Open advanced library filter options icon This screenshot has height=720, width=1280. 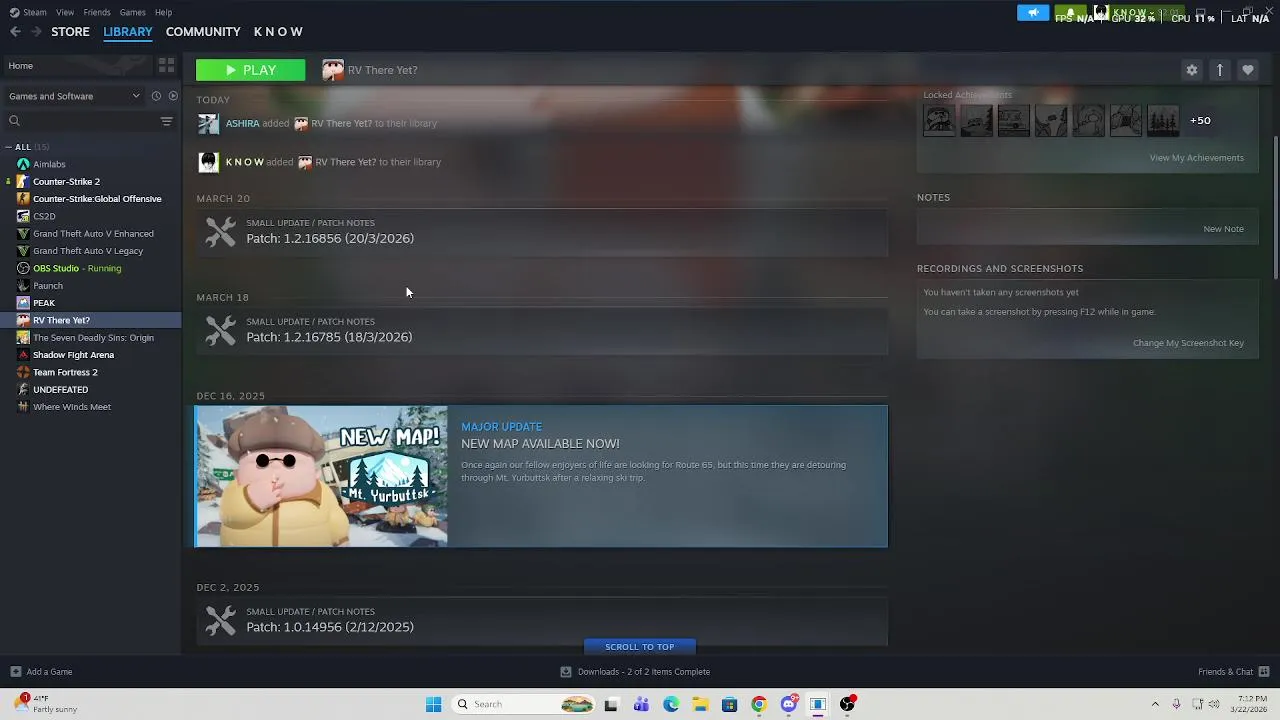[166, 121]
